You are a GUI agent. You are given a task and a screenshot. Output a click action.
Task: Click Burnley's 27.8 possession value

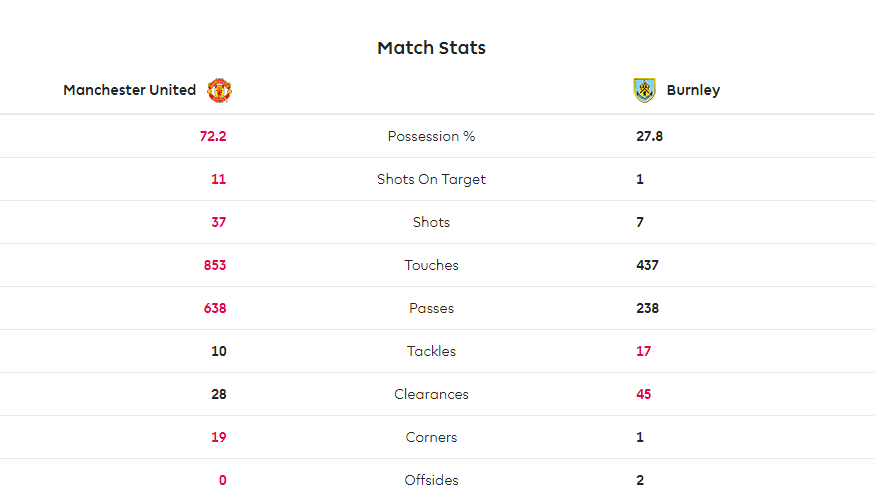tap(649, 137)
